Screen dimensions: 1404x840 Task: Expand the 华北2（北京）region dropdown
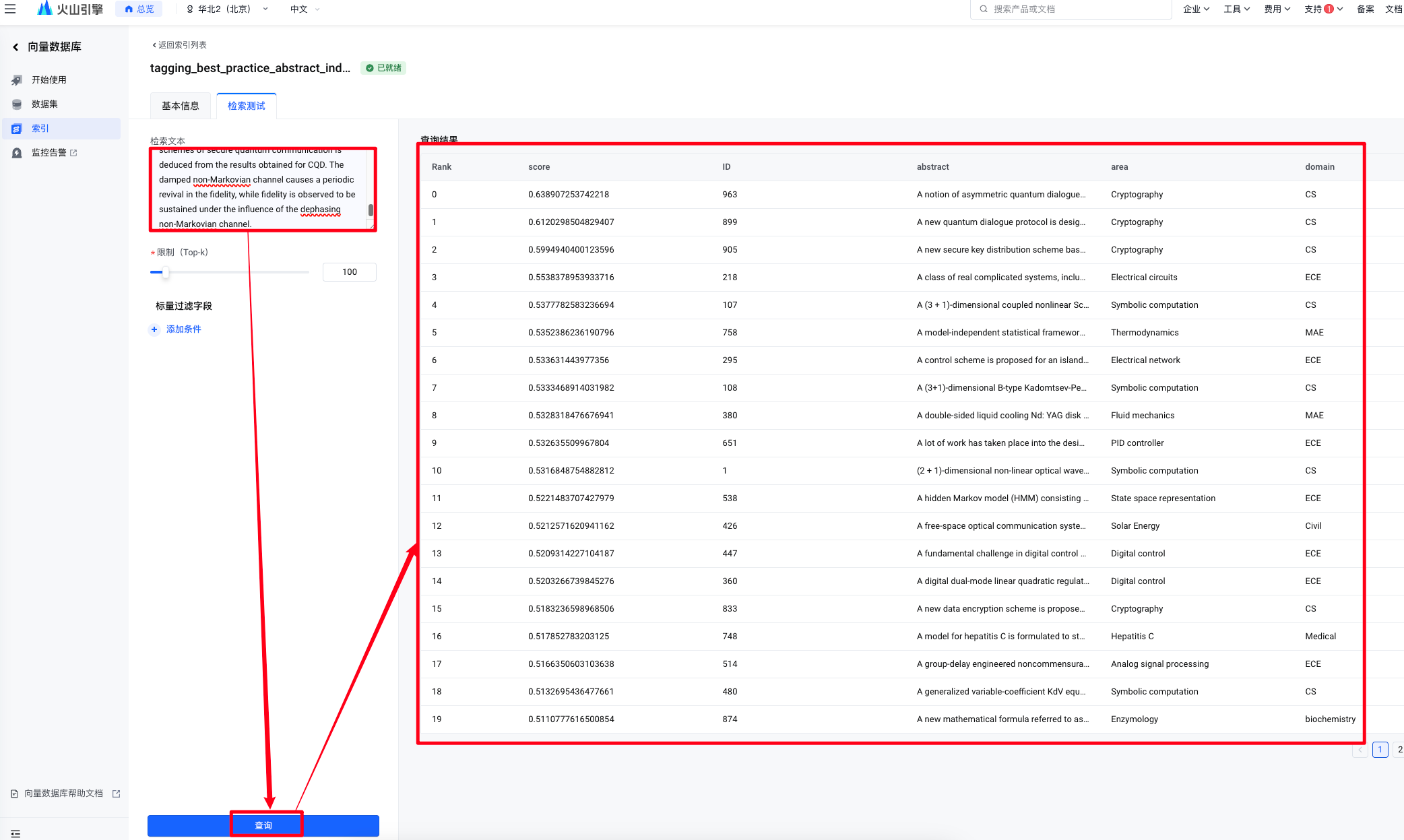pyautogui.click(x=228, y=9)
